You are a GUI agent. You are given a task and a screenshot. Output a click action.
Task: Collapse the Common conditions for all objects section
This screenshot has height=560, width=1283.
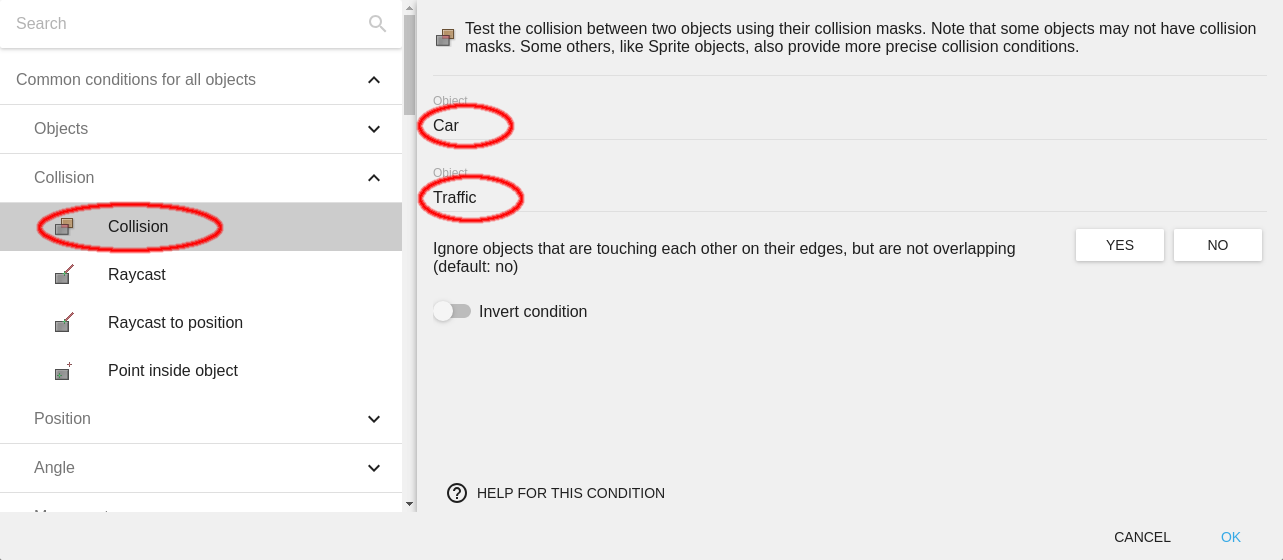coord(374,80)
